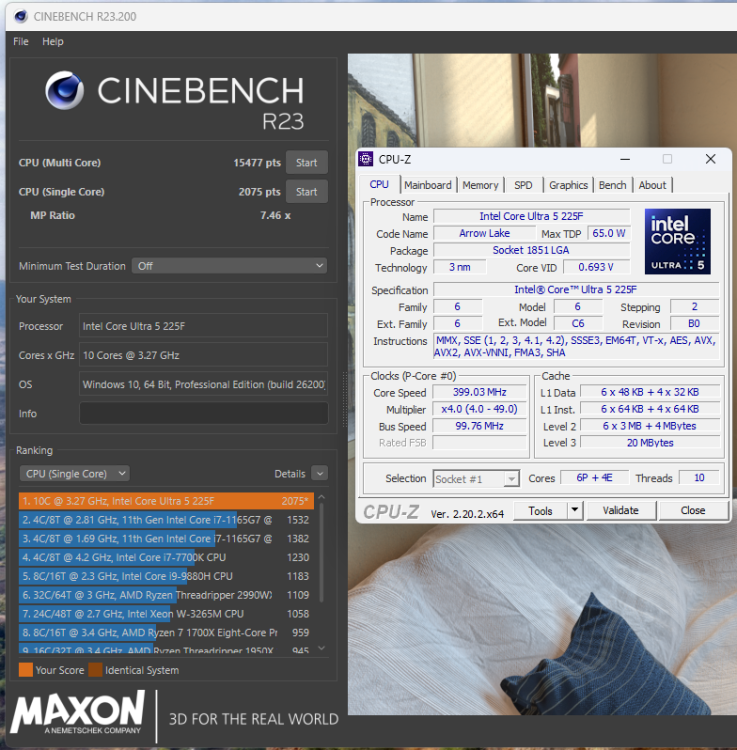Switch to Mainboard tab in CPU-Z
Image resolution: width=737 pixels, height=750 pixels.
pos(428,185)
